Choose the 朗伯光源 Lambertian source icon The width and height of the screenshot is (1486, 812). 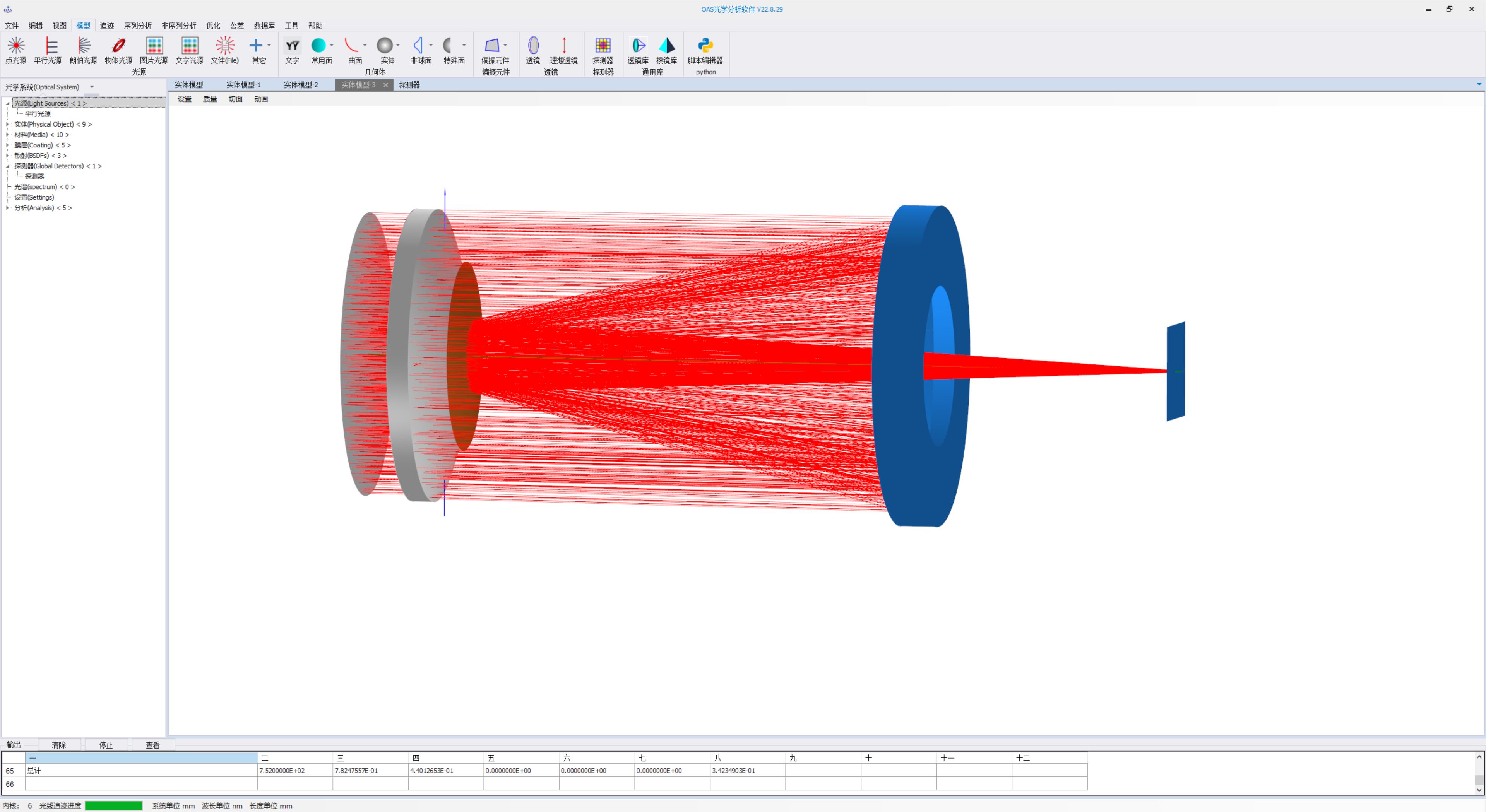click(x=84, y=46)
